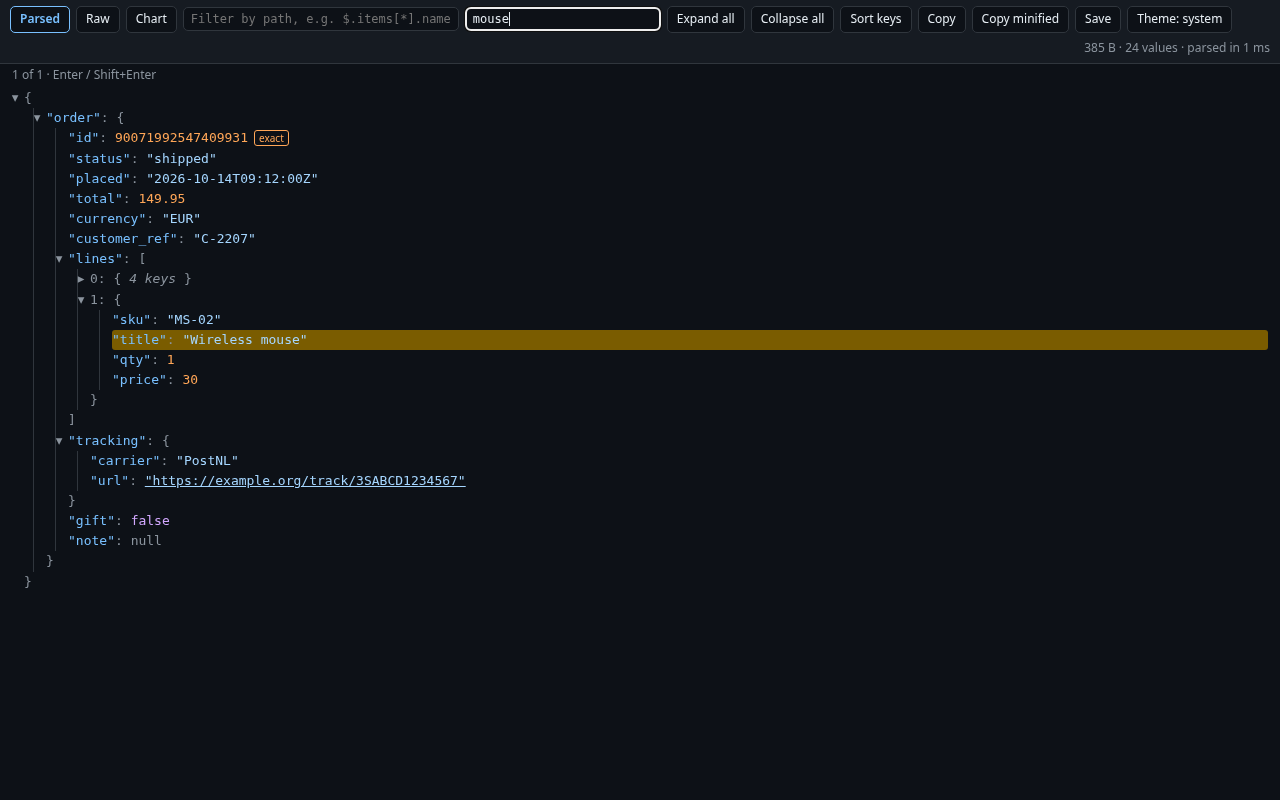
Task: Collapse the "lines" array
Action: point(59,259)
